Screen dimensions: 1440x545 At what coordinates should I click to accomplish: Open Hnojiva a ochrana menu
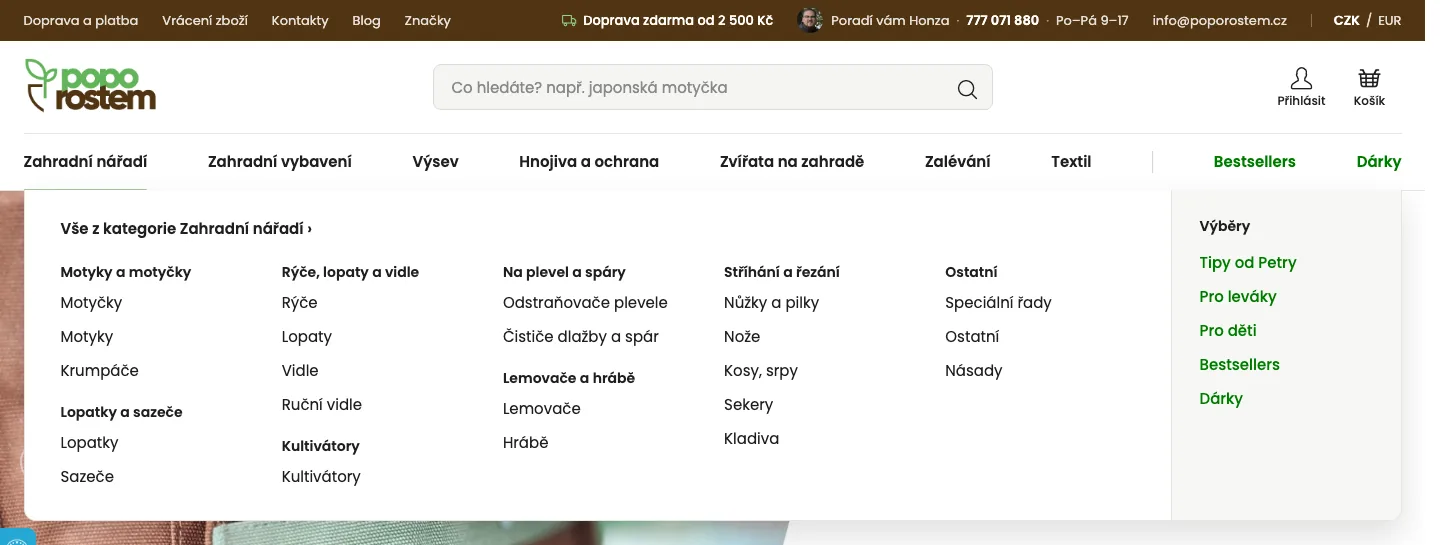click(x=589, y=161)
